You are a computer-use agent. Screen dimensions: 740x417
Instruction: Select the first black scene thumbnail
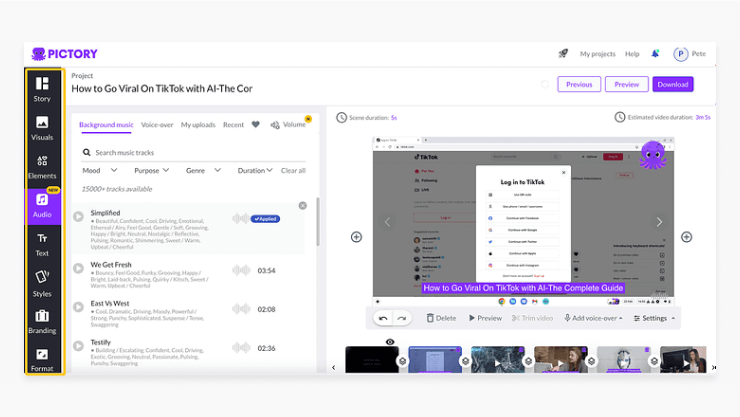tap(372, 359)
